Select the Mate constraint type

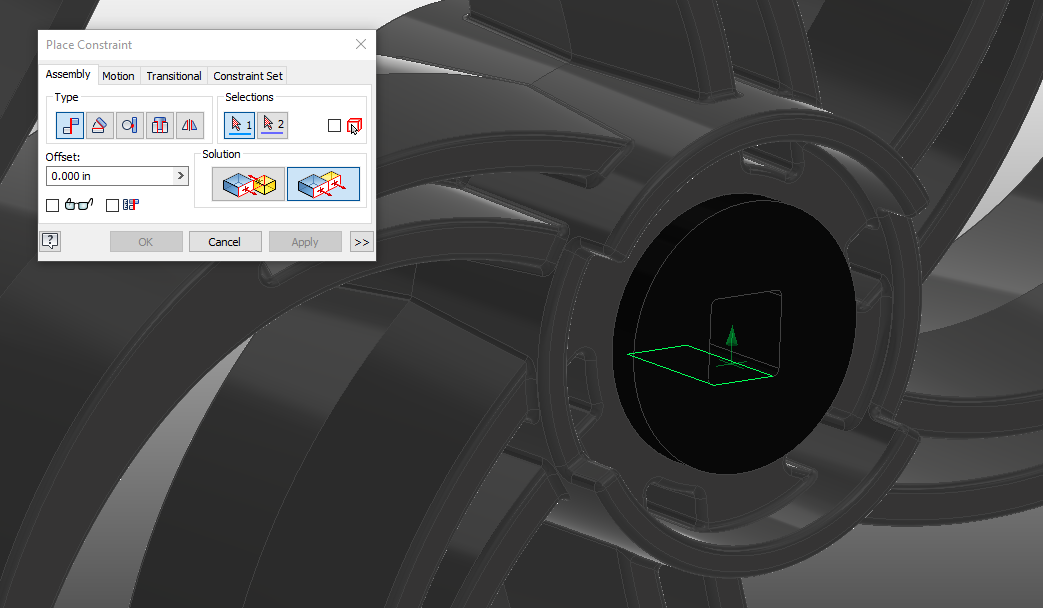(70, 125)
